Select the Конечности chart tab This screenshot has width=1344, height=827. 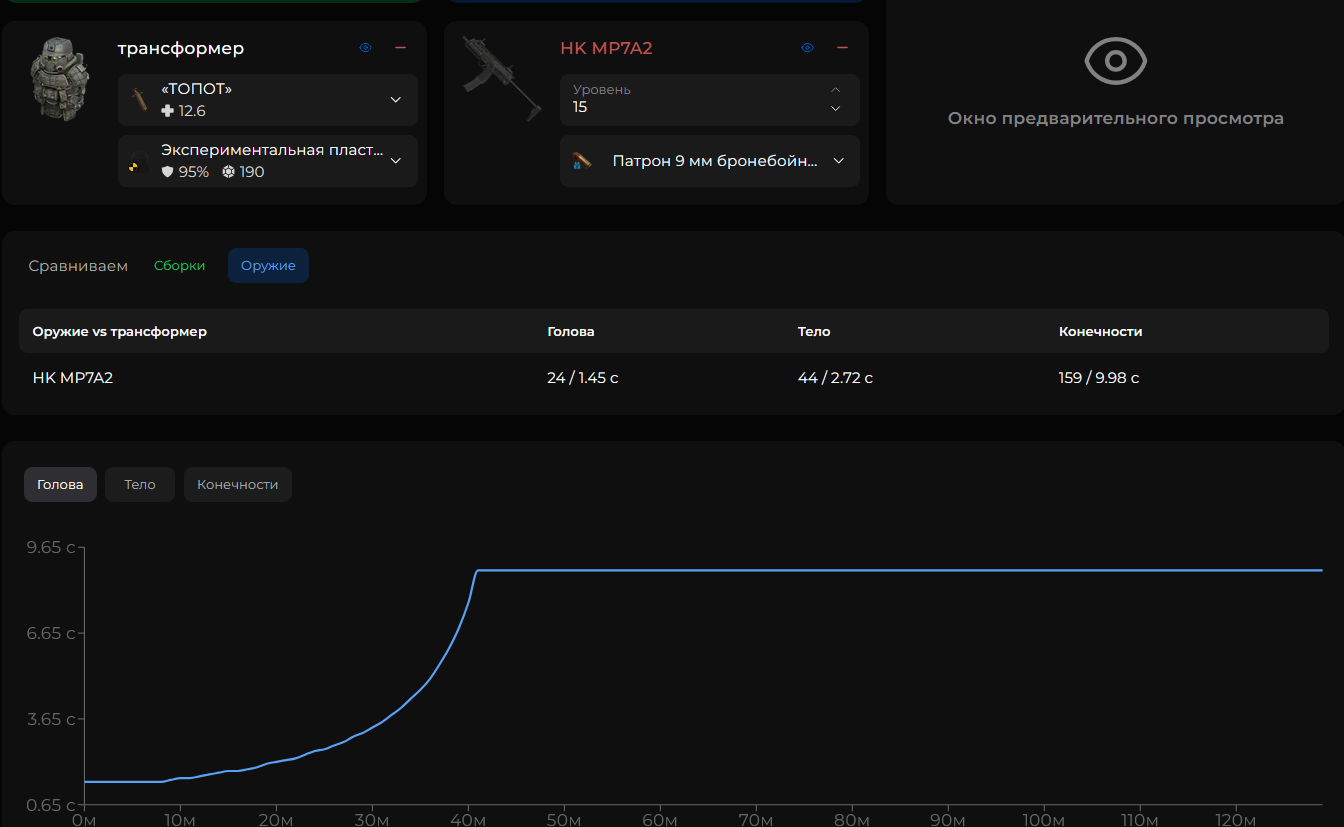coord(238,485)
